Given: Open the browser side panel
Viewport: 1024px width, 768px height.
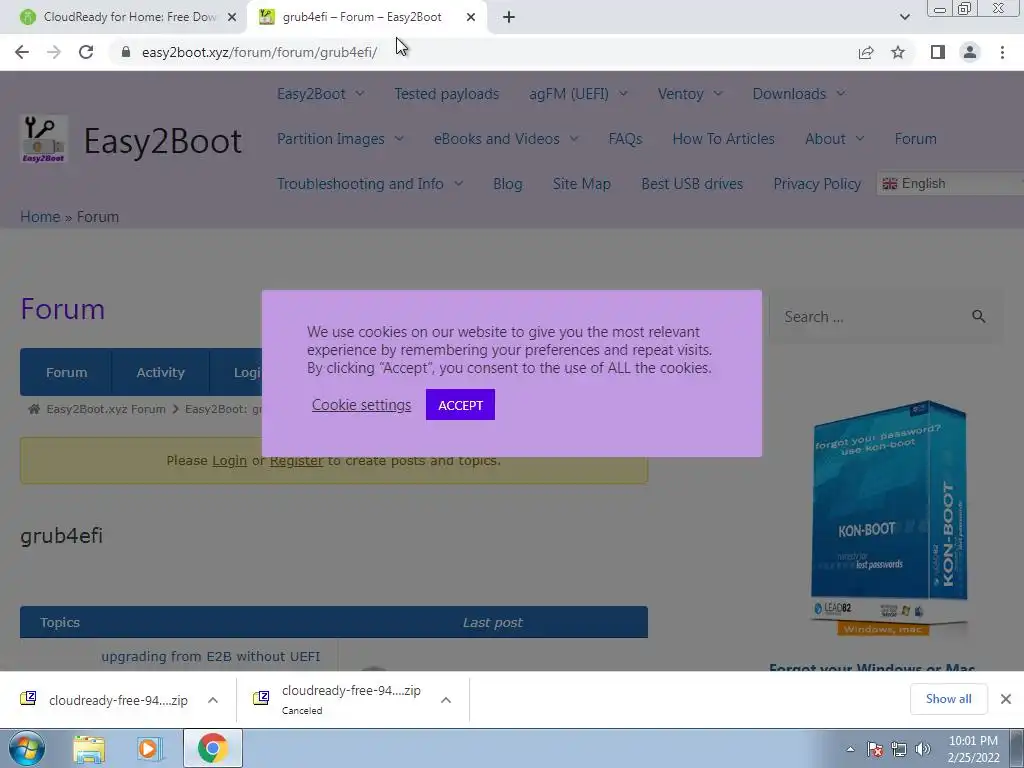Looking at the screenshot, I should [x=938, y=52].
